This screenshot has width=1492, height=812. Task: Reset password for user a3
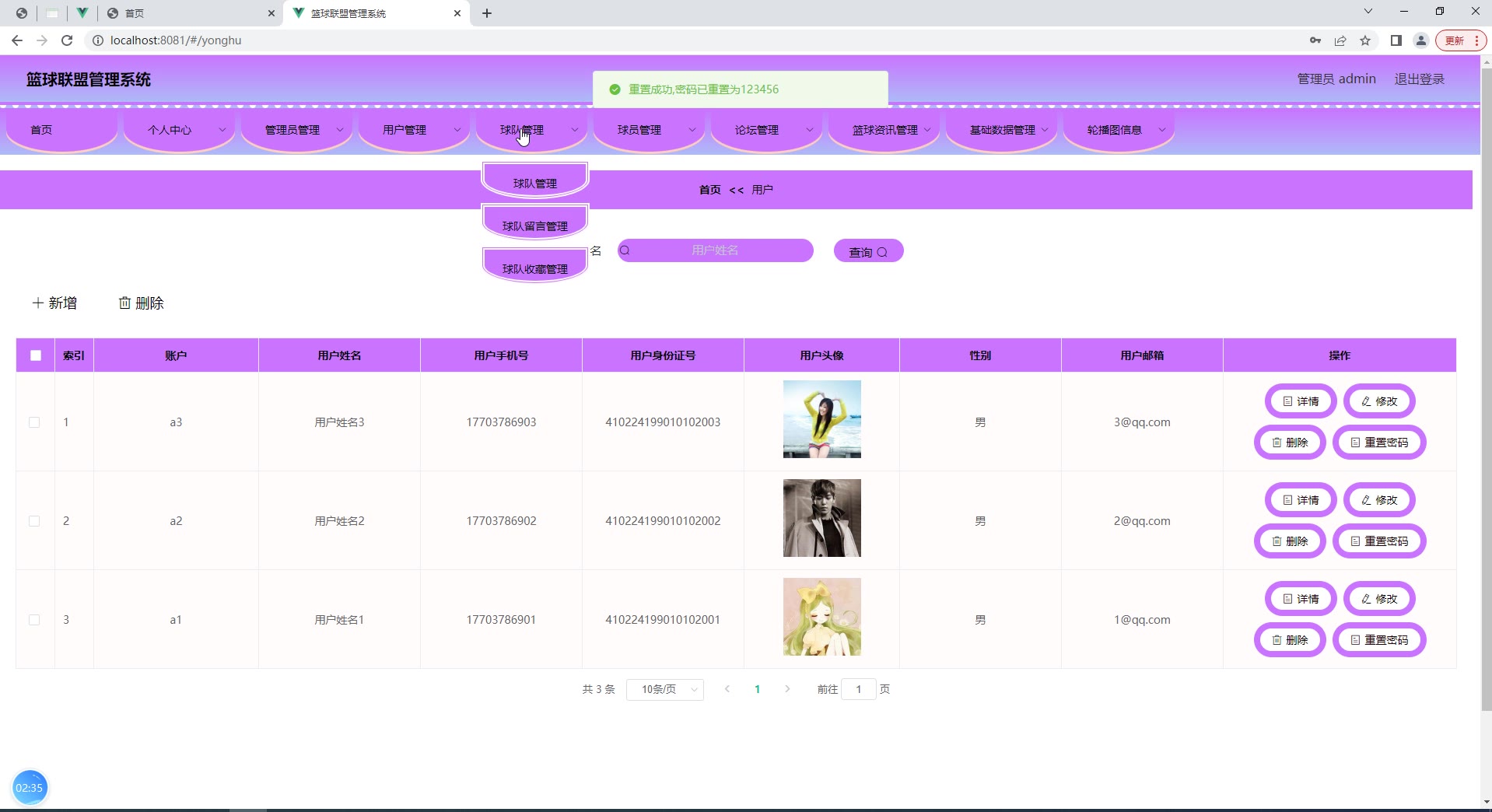pyautogui.click(x=1379, y=443)
